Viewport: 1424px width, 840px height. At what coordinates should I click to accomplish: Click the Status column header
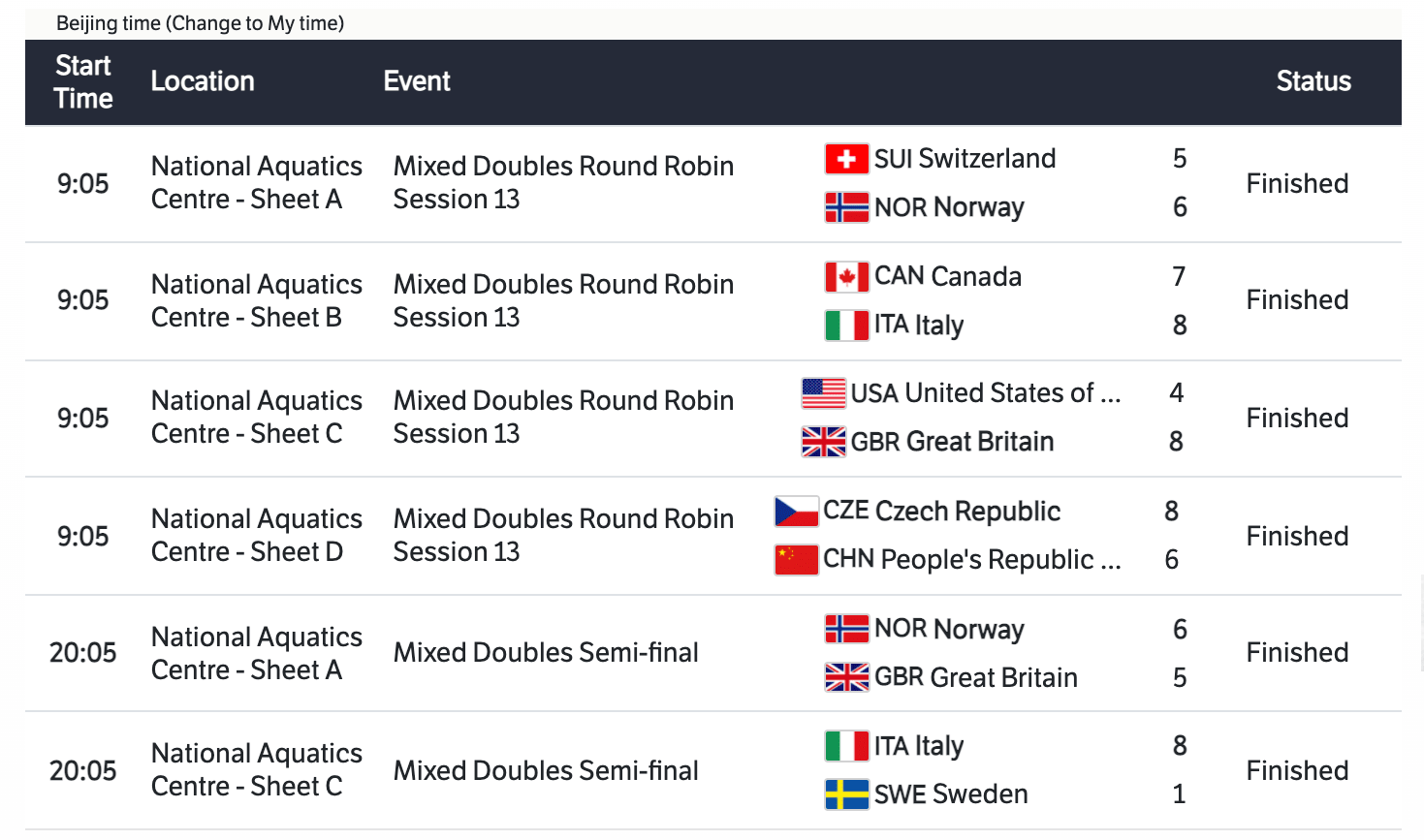[1313, 81]
